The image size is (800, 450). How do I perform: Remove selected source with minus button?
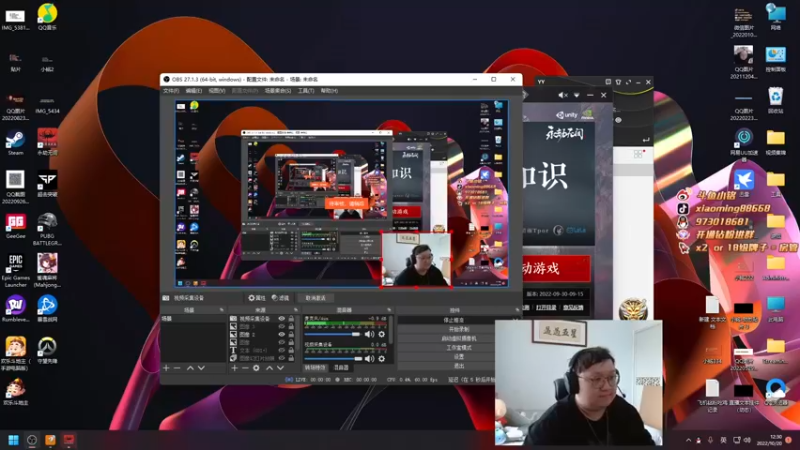tap(245, 368)
